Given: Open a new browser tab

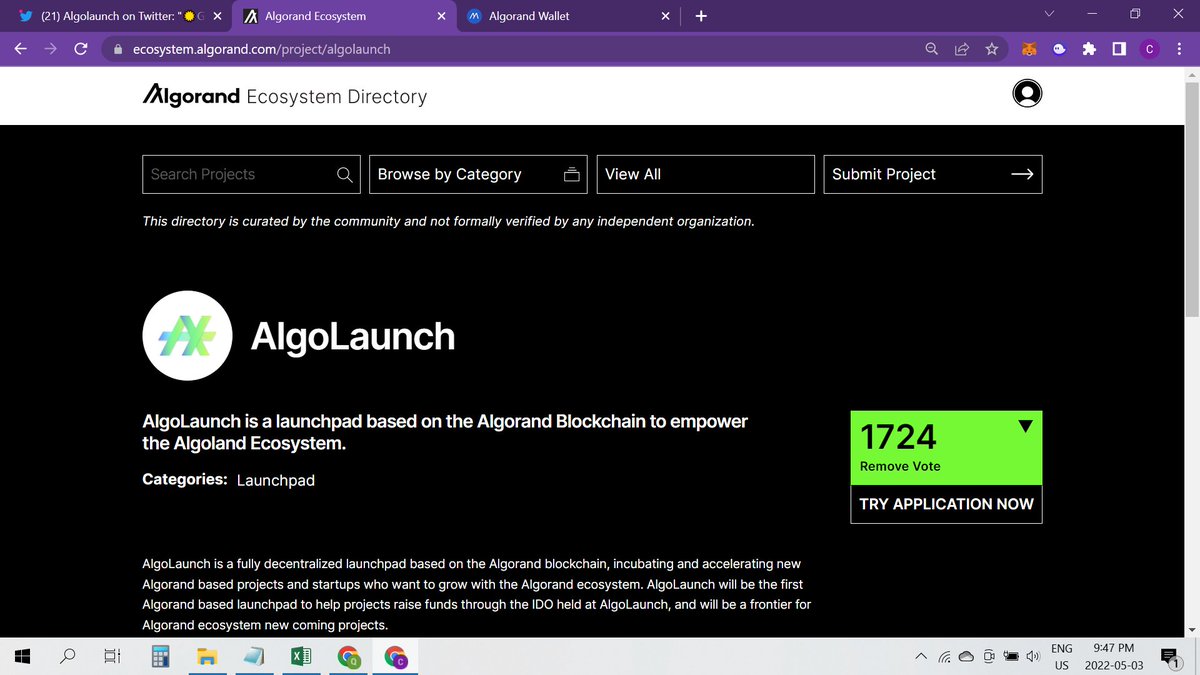Looking at the screenshot, I should pyautogui.click(x=701, y=16).
